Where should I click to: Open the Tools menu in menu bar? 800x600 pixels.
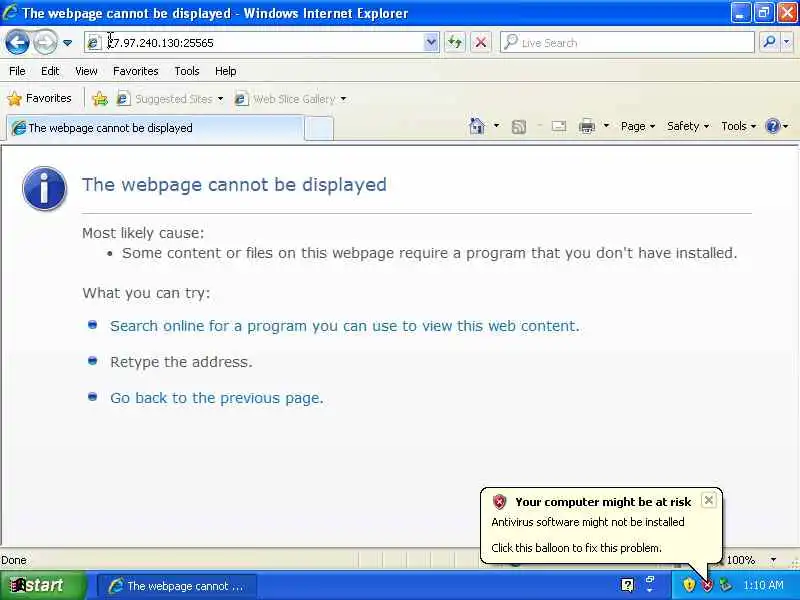coord(187,71)
